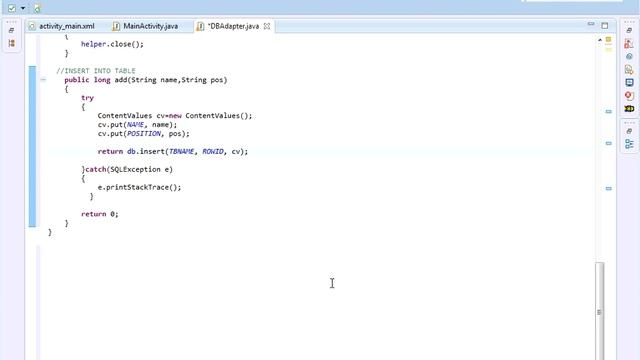This screenshot has height=360, width=640.
Task: Restore the lower right minimized view stack
Action: pos(629,131)
